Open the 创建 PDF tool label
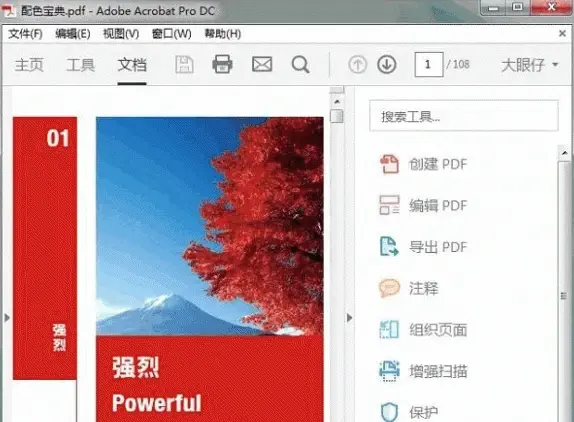The height and width of the screenshot is (422, 574). (438, 164)
